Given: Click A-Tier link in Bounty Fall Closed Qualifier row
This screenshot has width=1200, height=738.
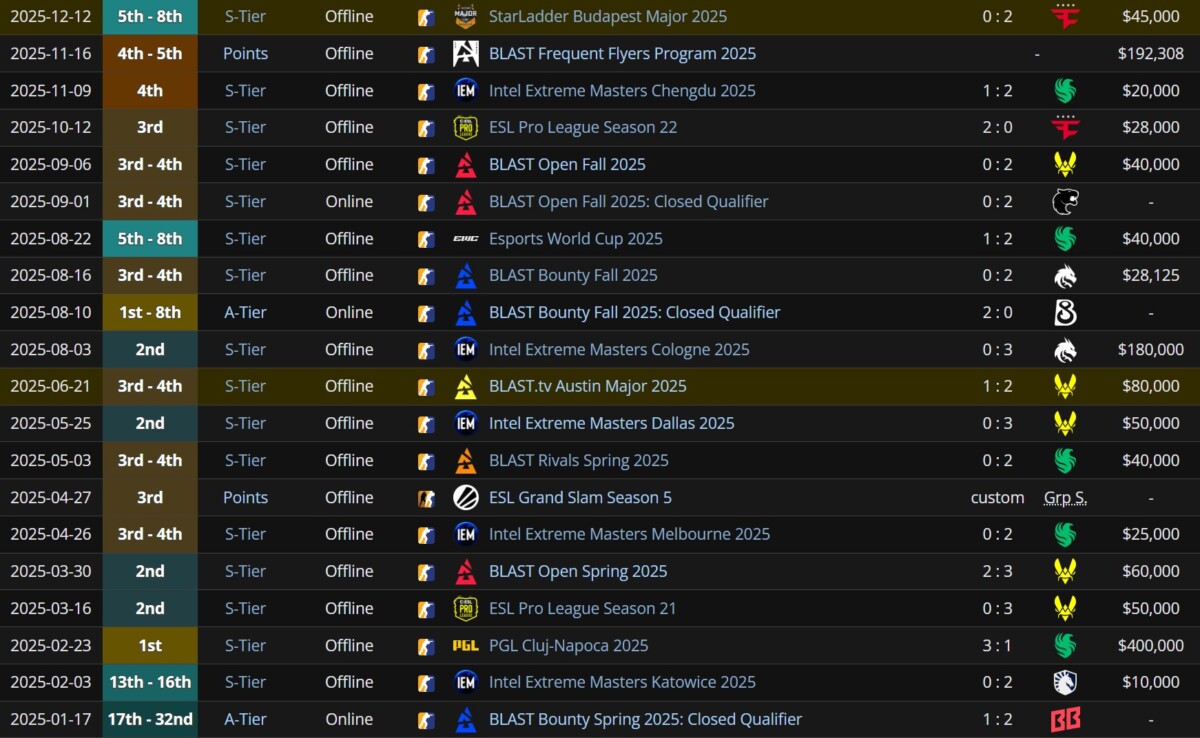Looking at the screenshot, I should point(245,313).
